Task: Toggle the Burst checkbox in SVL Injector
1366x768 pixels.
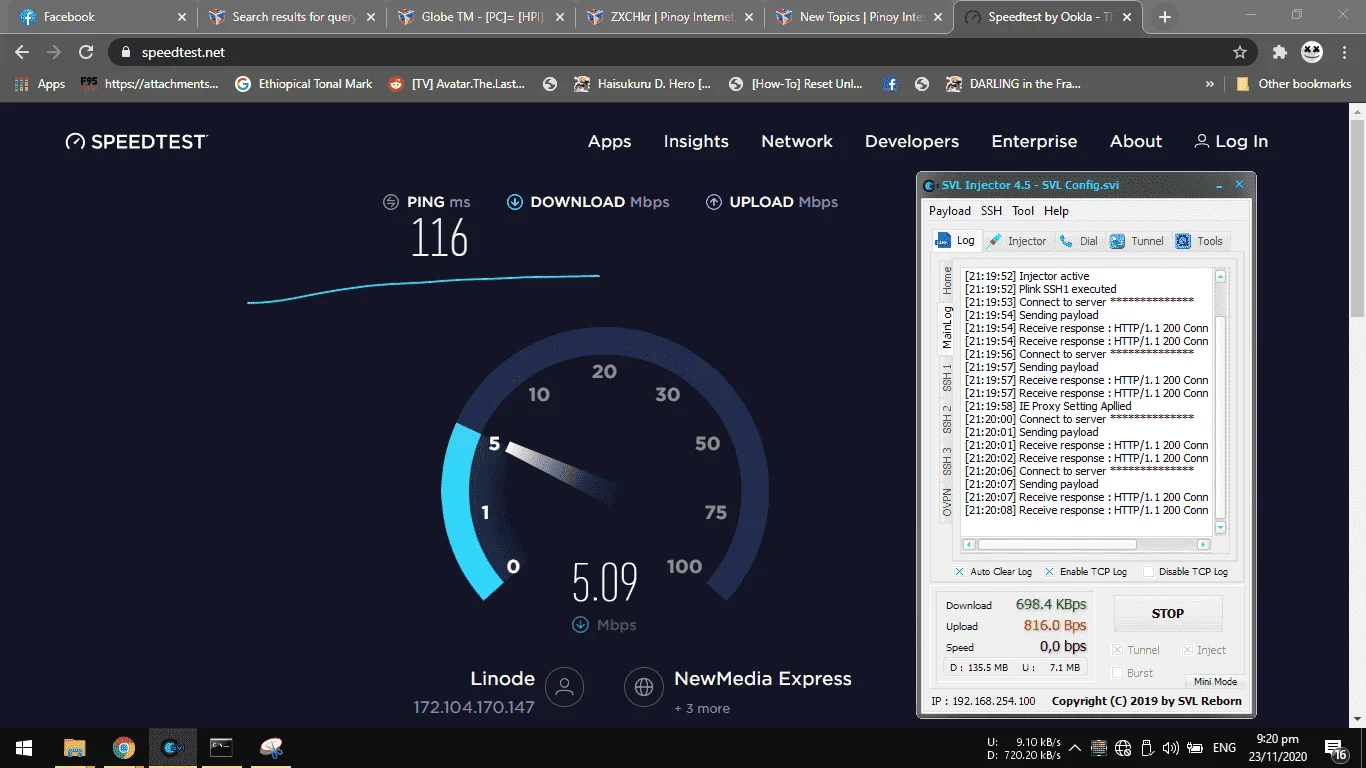Action: [1118, 673]
